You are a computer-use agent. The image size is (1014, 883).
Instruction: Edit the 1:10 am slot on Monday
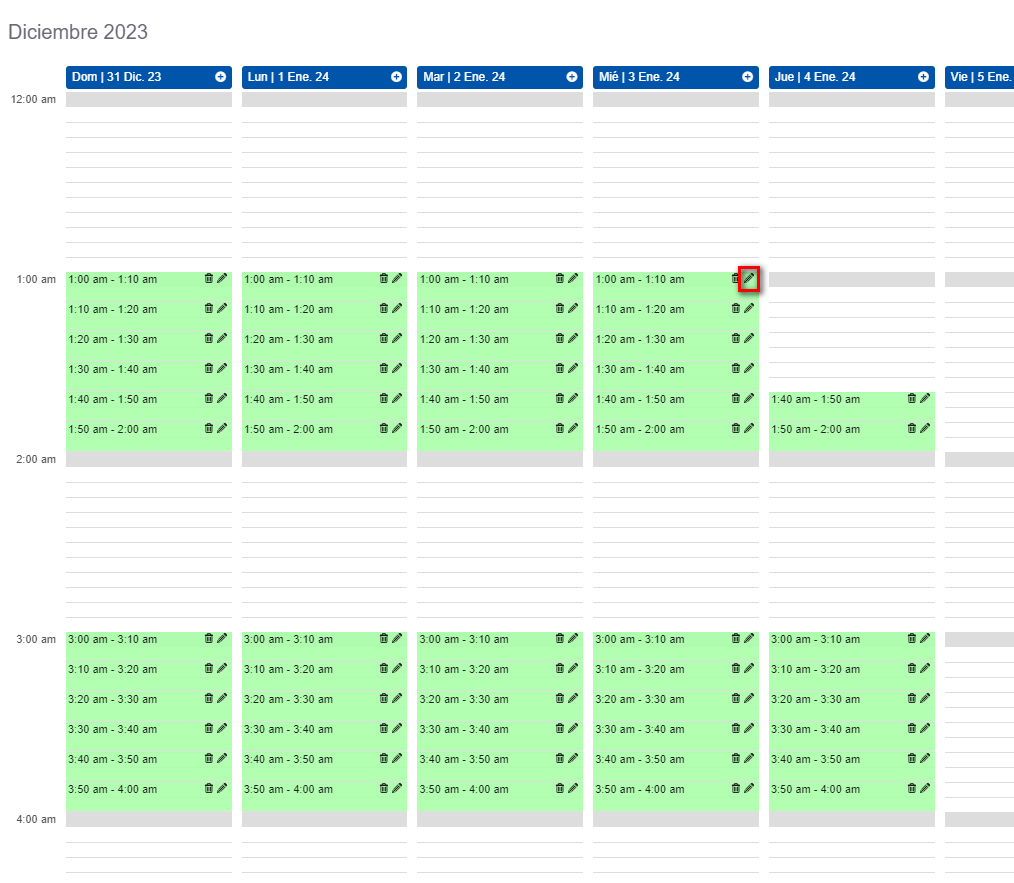[397, 308]
